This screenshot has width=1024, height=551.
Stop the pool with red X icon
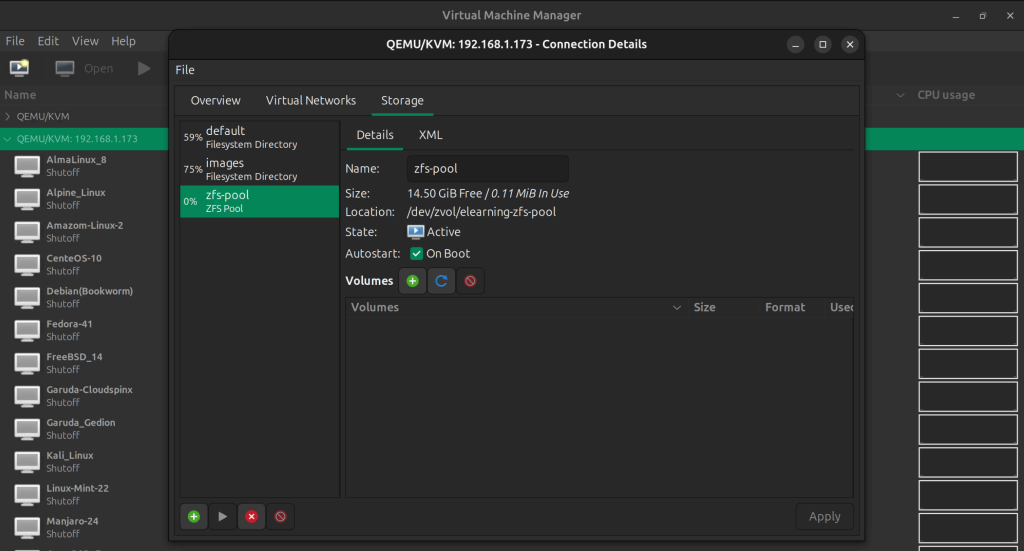click(251, 516)
